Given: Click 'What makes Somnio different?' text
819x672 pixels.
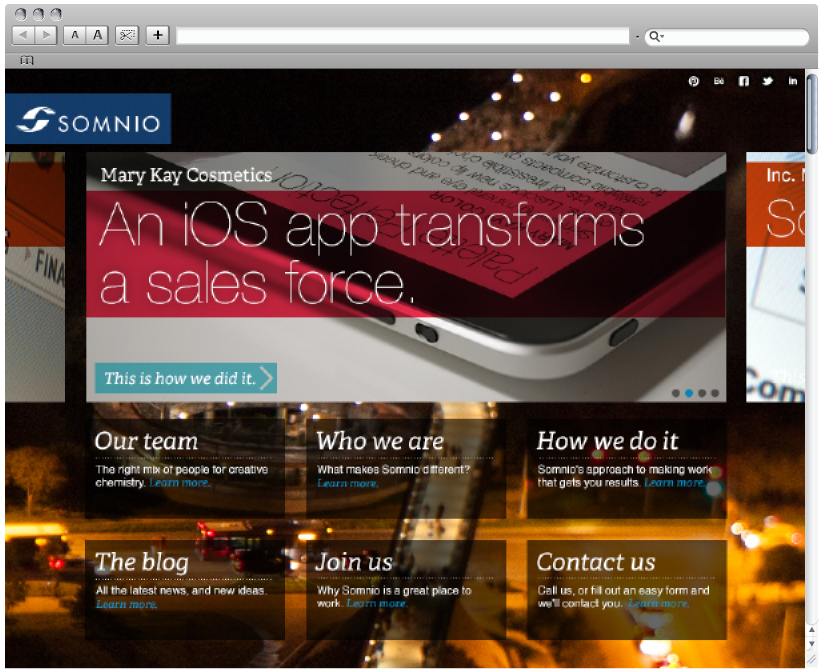Looking at the screenshot, I should [393, 470].
